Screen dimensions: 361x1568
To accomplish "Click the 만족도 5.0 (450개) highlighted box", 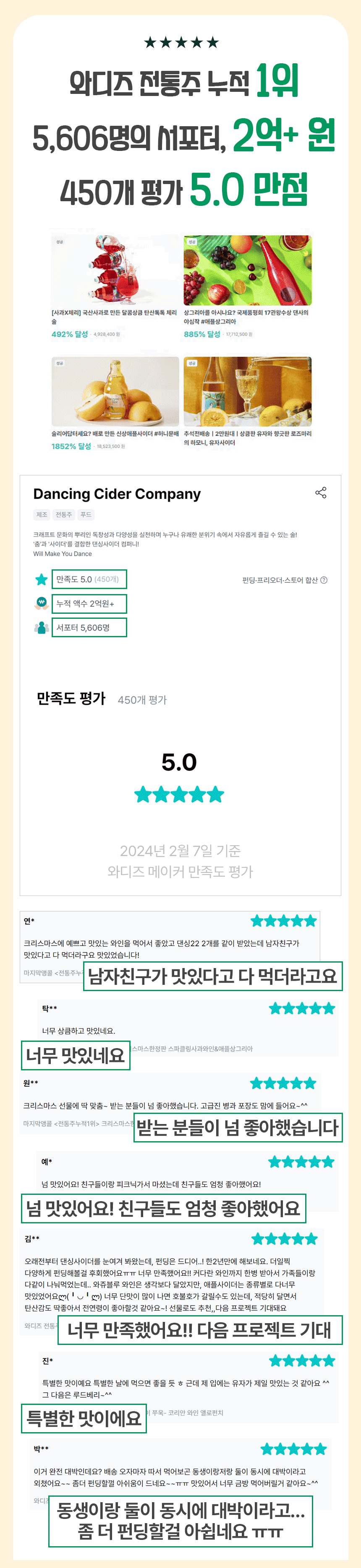I will [x=89, y=579].
